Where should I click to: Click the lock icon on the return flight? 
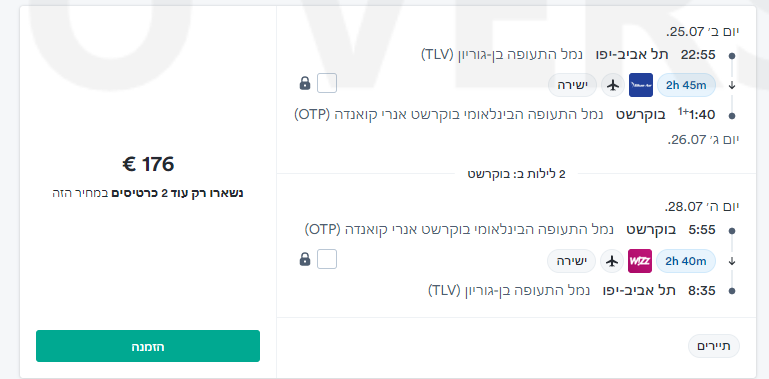(305, 259)
